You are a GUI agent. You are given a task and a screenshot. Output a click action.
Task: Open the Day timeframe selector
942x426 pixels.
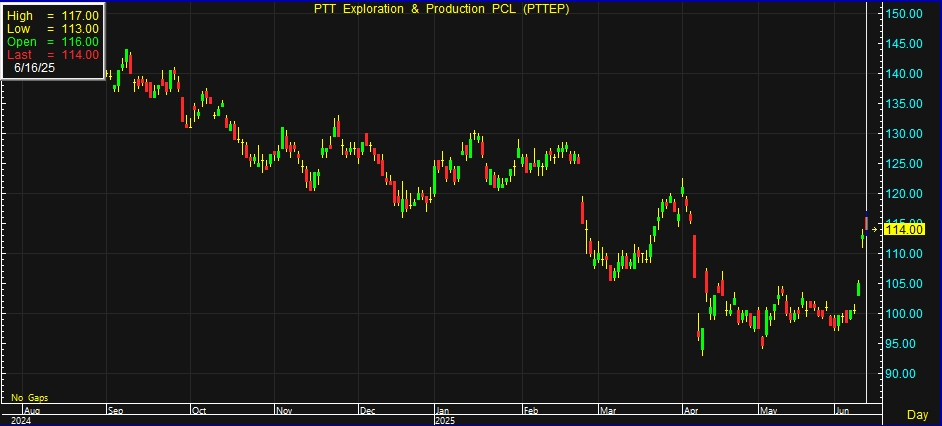[x=916, y=414]
